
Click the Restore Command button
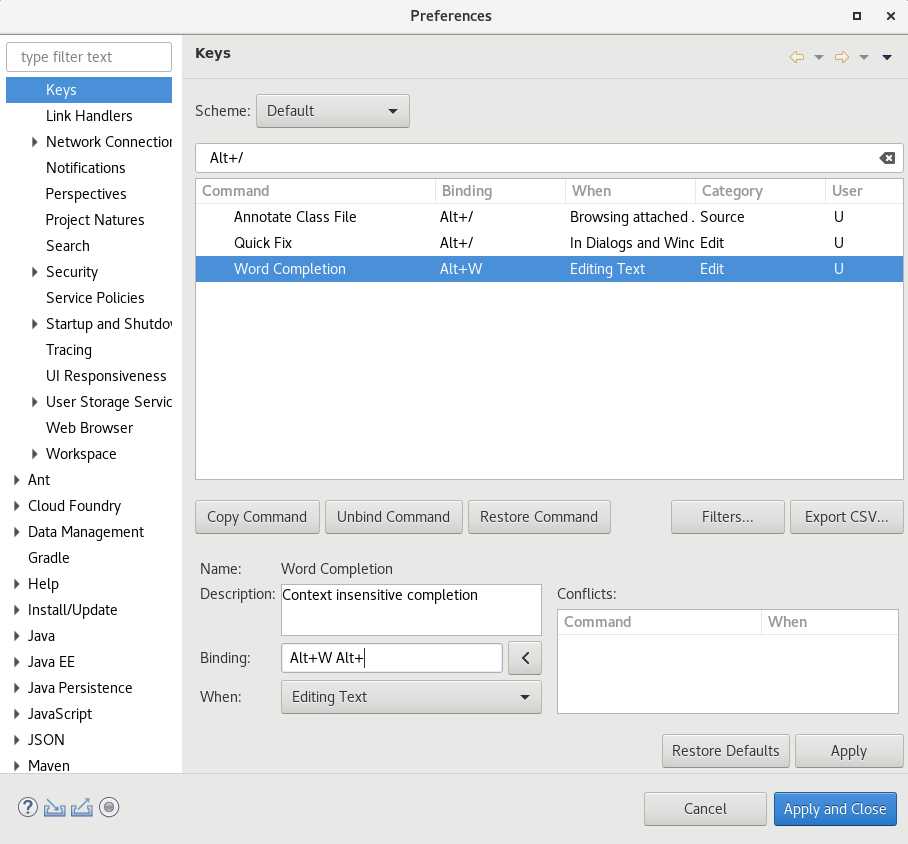539,517
